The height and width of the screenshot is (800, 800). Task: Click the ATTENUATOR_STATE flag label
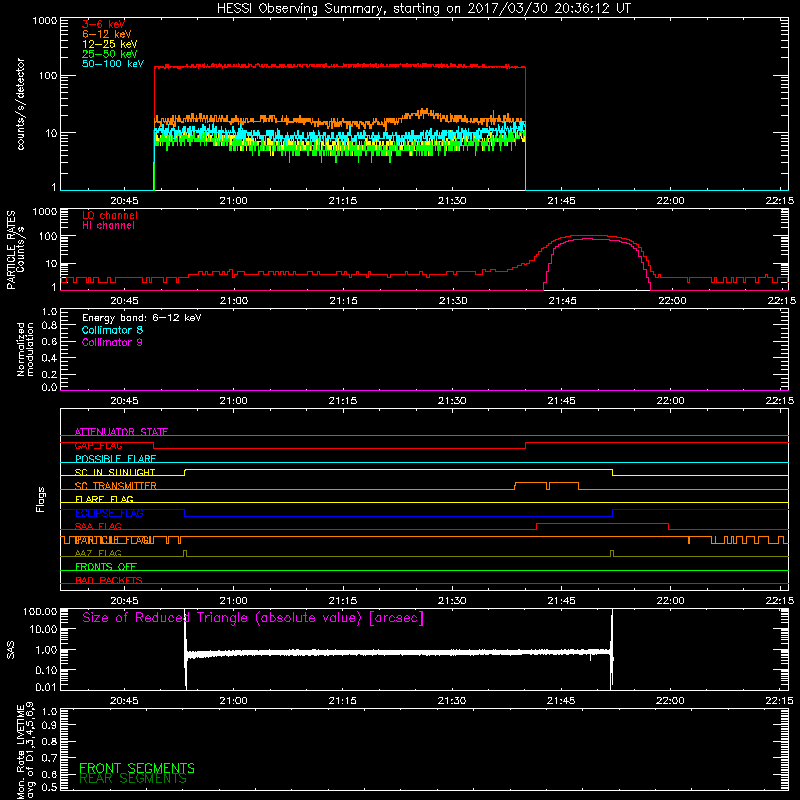coord(121,432)
